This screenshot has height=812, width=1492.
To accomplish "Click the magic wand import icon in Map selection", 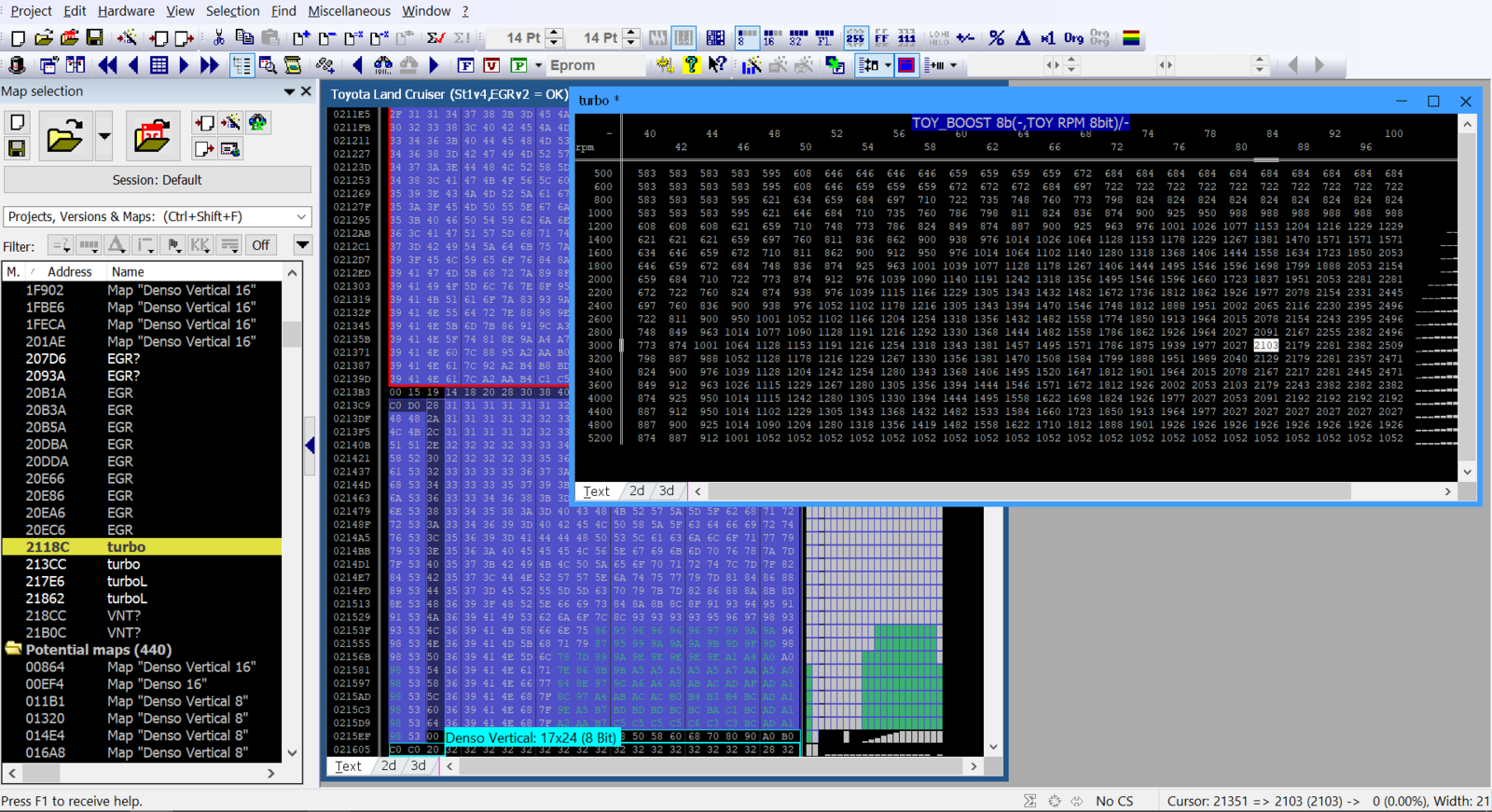I will (230, 122).
